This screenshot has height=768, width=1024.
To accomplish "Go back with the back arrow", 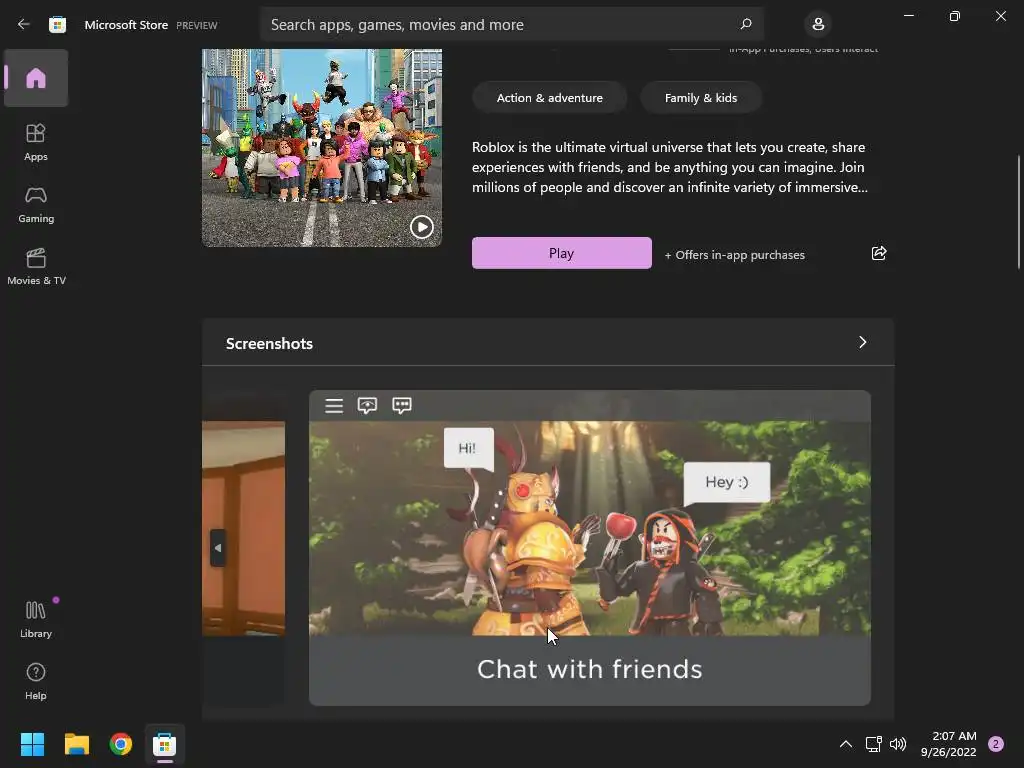I will click(x=24, y=24).
